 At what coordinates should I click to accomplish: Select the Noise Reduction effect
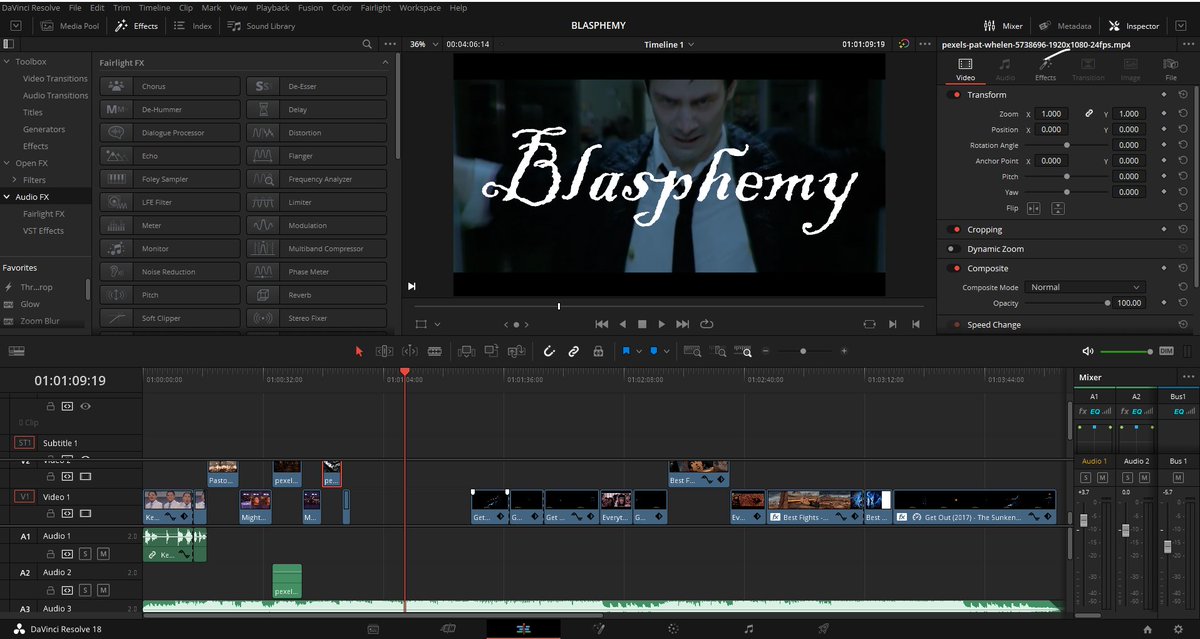tap(170, 272)
